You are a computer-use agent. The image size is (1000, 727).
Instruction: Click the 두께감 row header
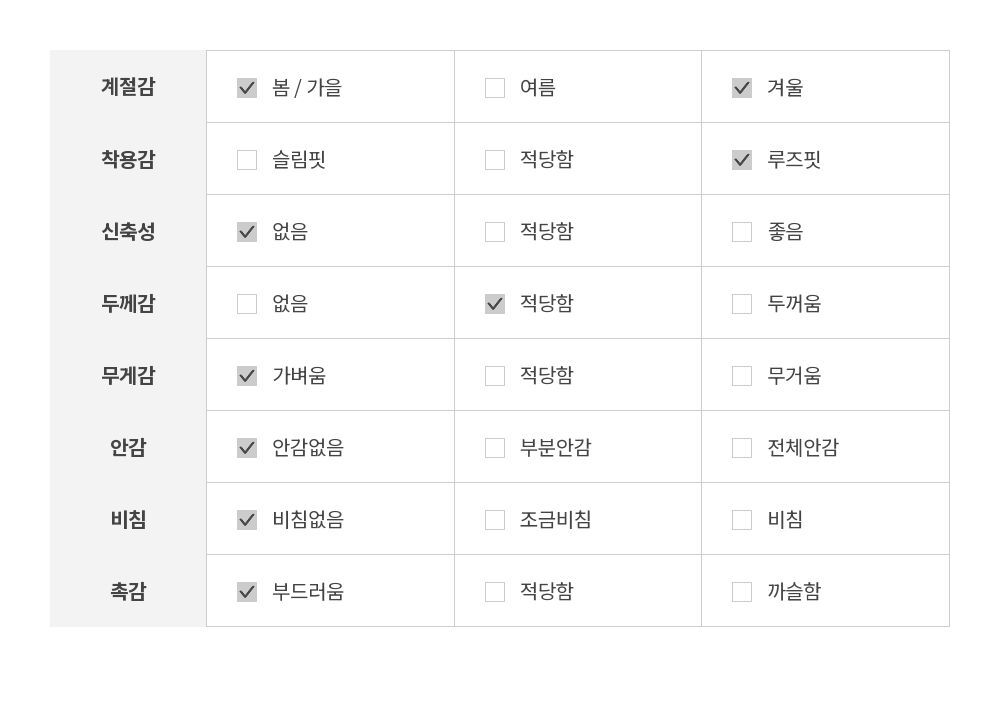point(128,303)
